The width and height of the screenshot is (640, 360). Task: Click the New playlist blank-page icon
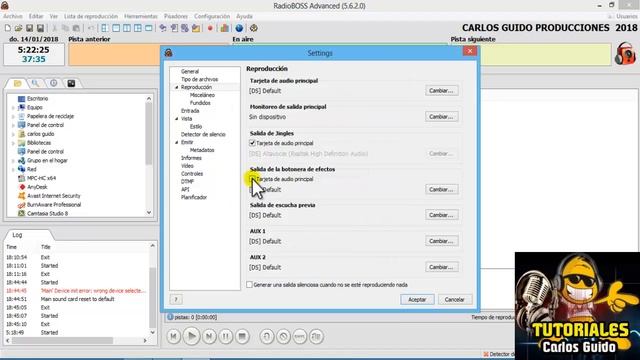(8, 28)
